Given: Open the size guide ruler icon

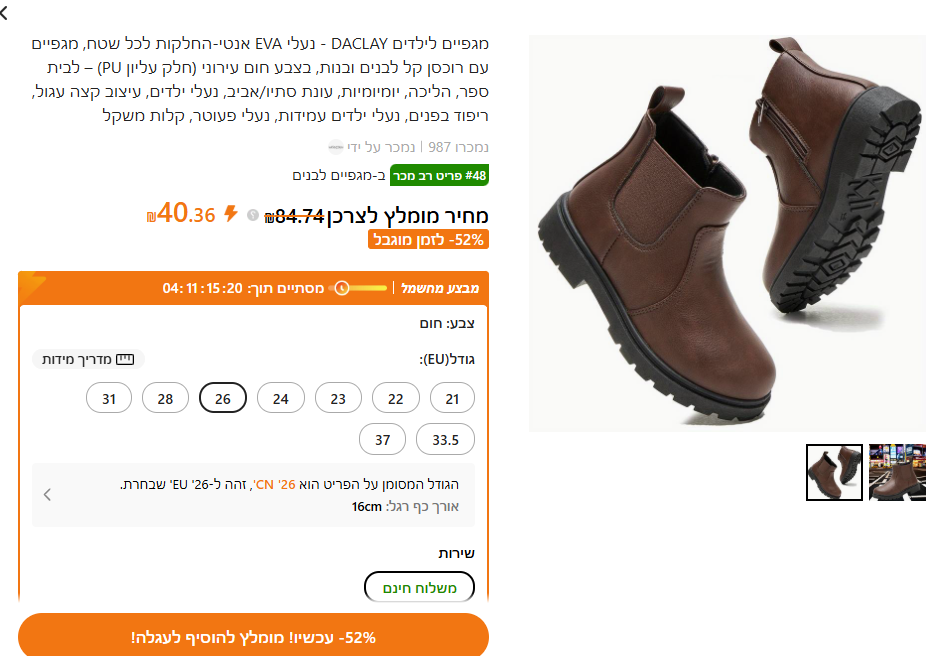Looking at the screenshot, I should click(x=125, y=359).
